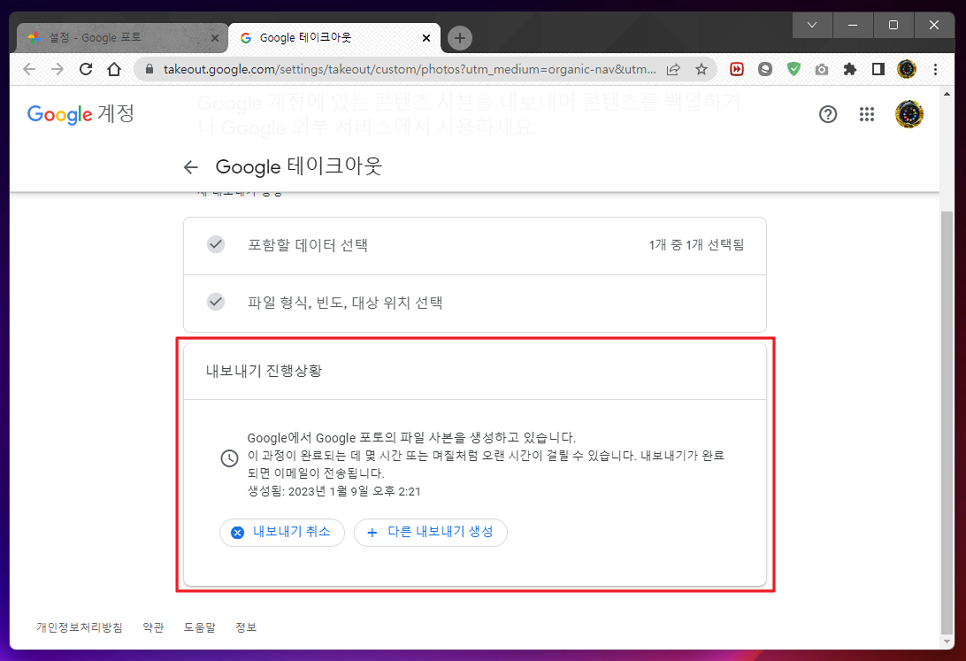Click the clock icon in progress section
The image size is (966, 661).
click(229, 458)
